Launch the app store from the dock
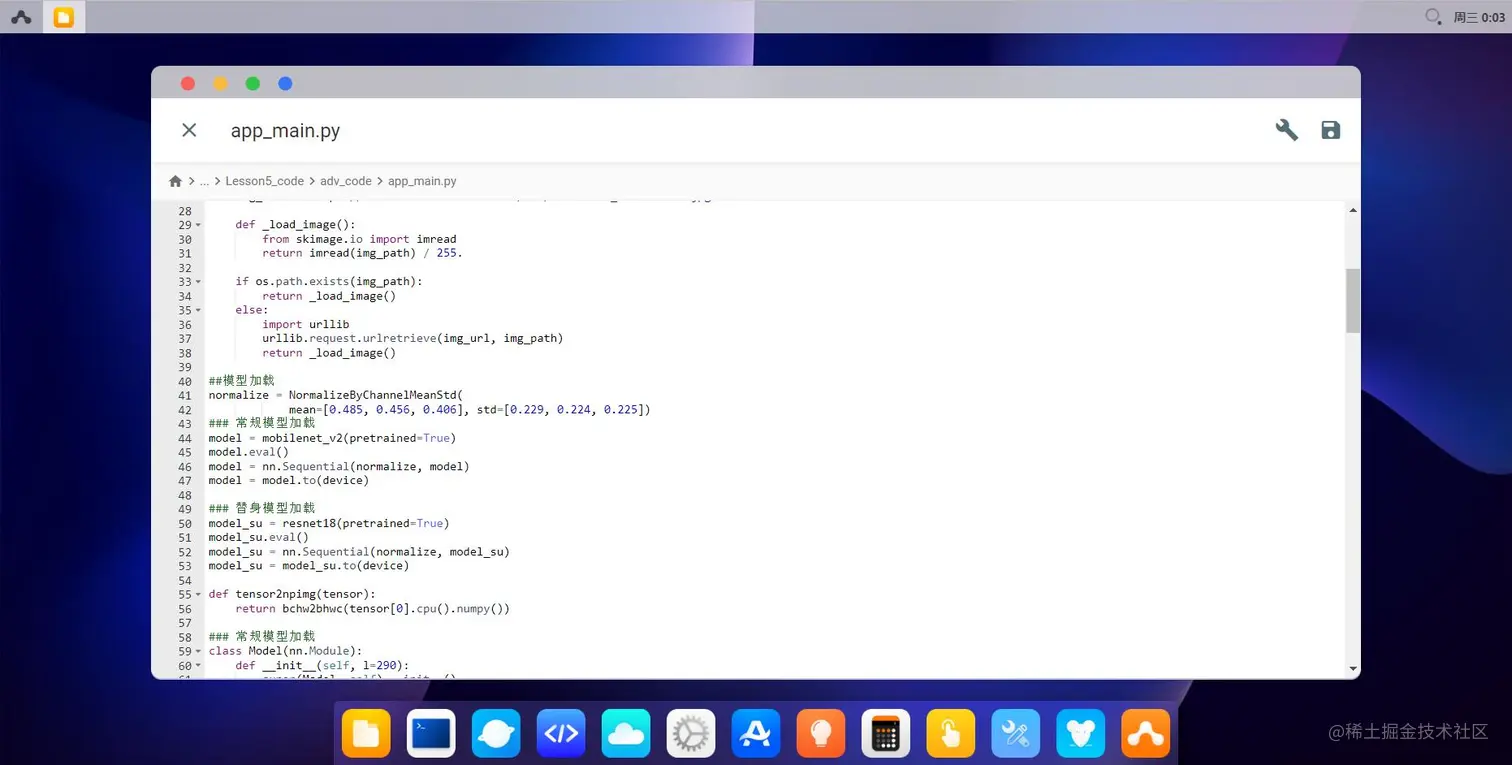This screenshot has height=765, width=1512. [756, 734]
